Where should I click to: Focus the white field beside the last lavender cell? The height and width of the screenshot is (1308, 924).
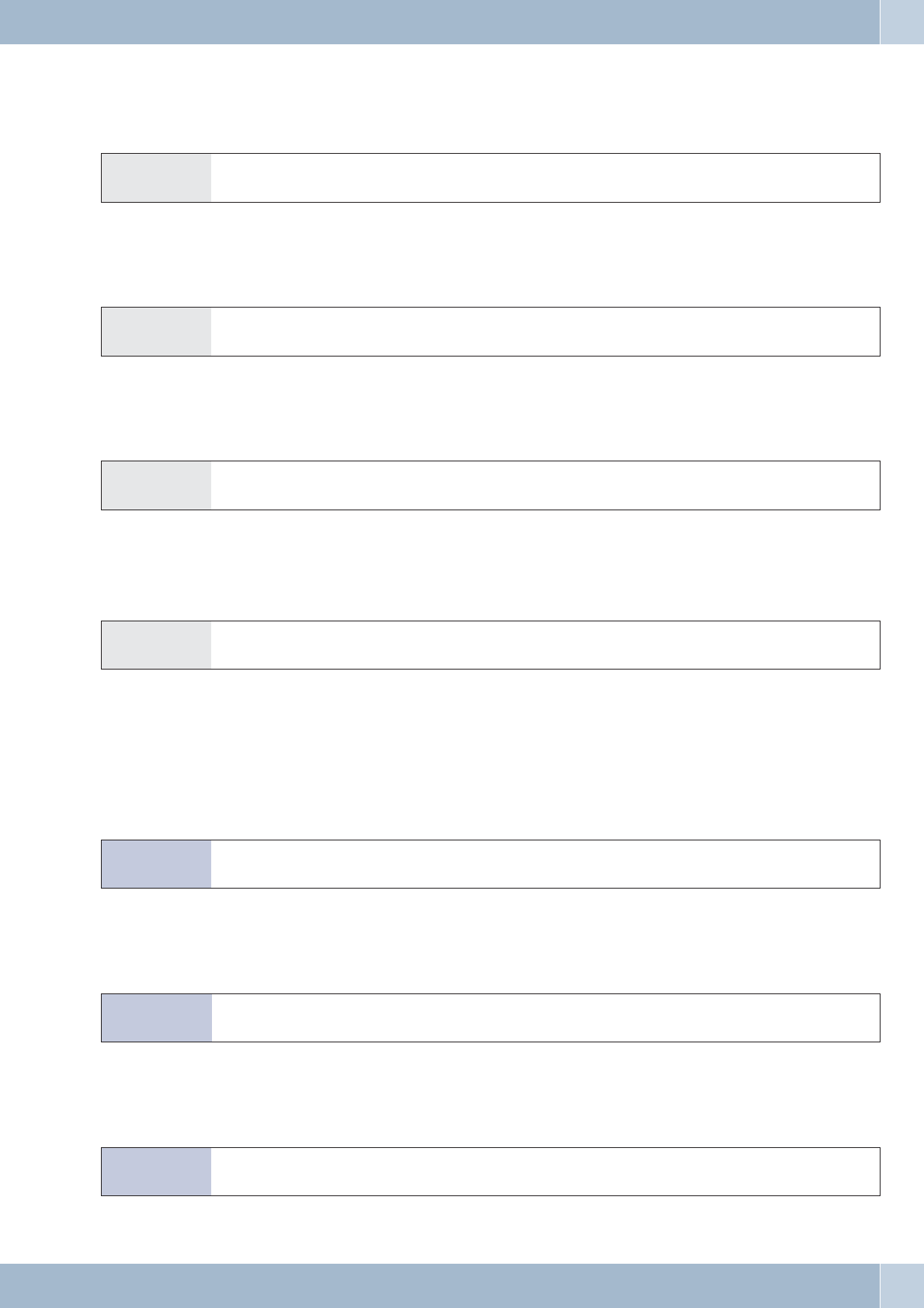(x=545, y=1171)
